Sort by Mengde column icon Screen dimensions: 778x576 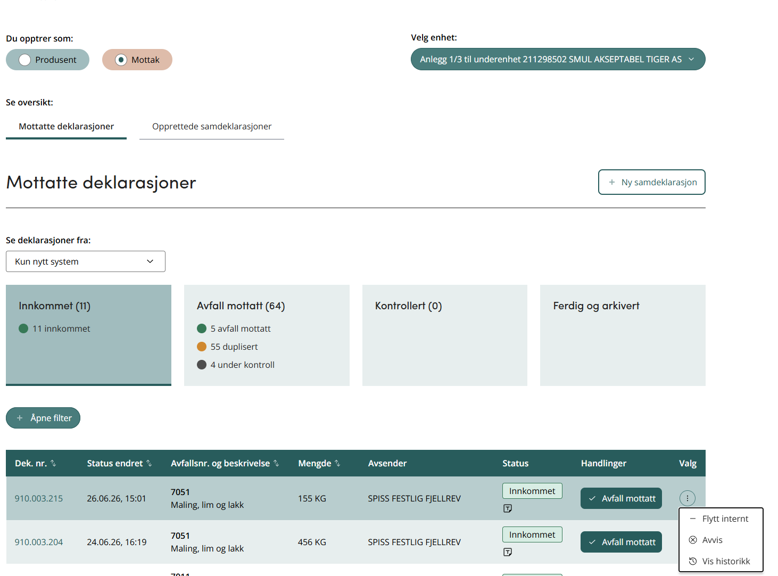tap(337, 463)
